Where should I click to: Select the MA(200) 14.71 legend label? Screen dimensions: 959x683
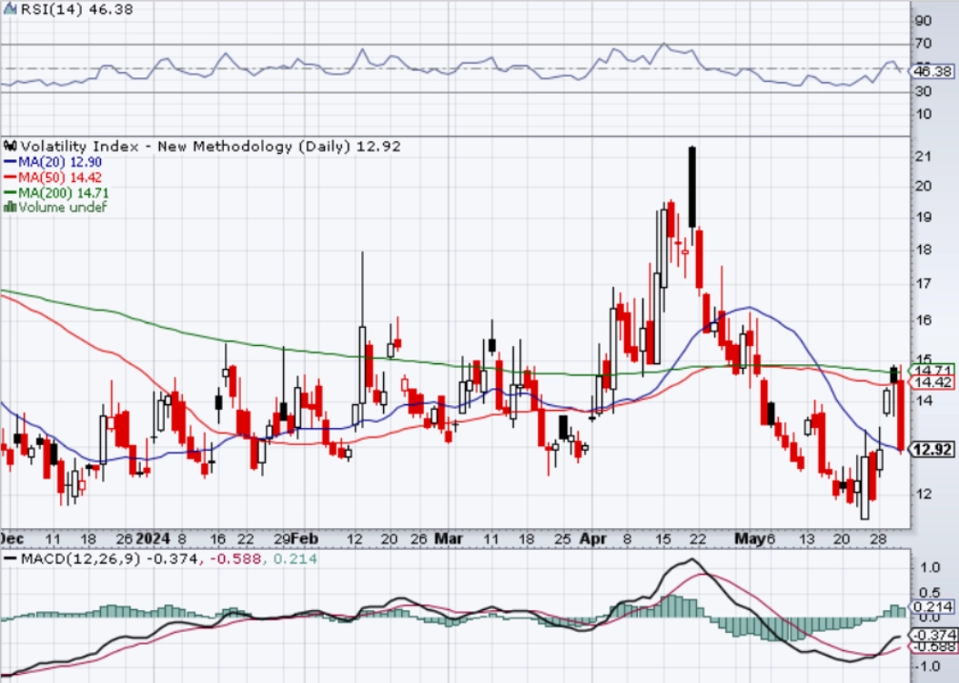pos(64,193)
